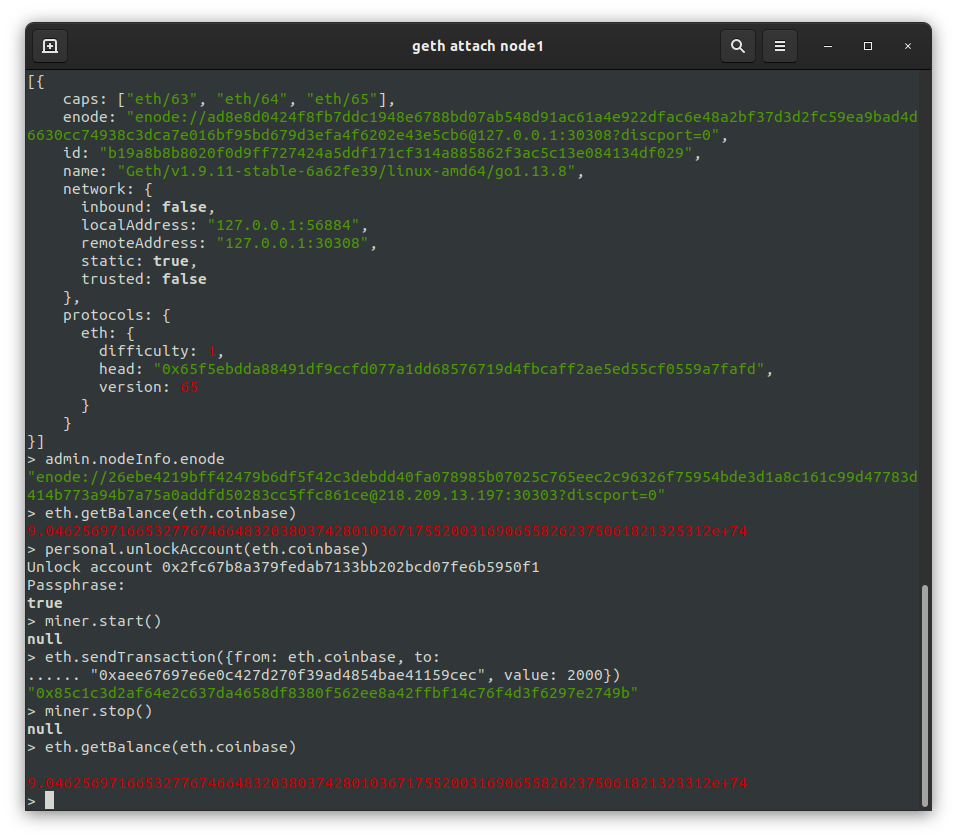Click the 'geth attach node1' title
957x839 pixels.
click(x=477, y=46)
